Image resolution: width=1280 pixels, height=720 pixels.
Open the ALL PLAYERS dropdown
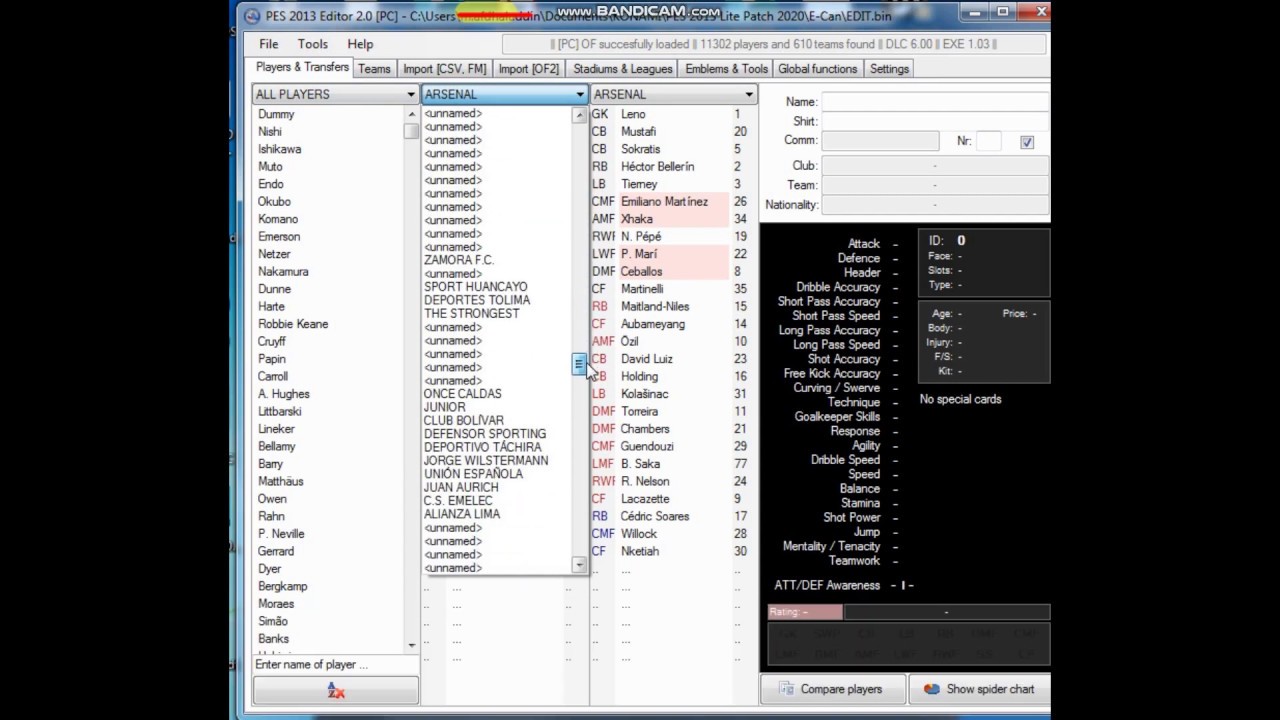click(x=335, y=94)
